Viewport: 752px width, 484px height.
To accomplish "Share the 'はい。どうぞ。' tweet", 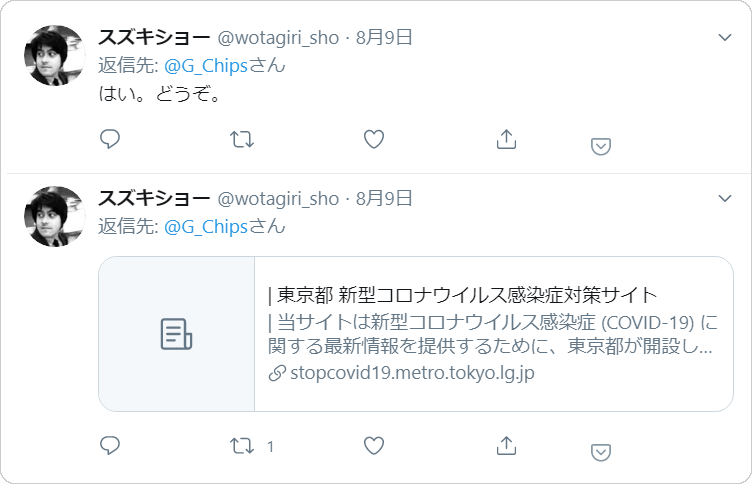I will (x=506, y=139).
